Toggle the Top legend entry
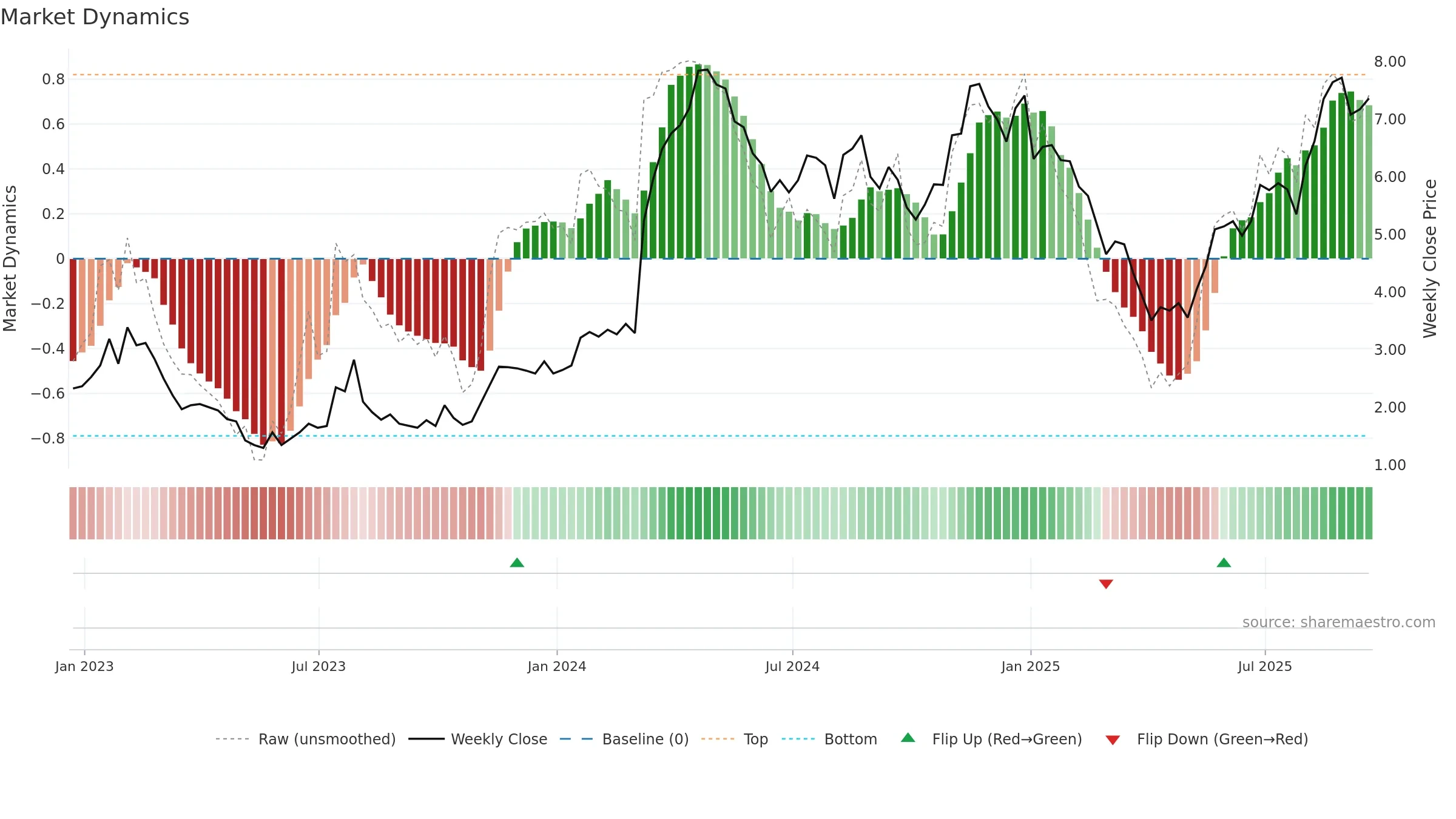This screenshot has height=819, width=1456. pos(735,739)
